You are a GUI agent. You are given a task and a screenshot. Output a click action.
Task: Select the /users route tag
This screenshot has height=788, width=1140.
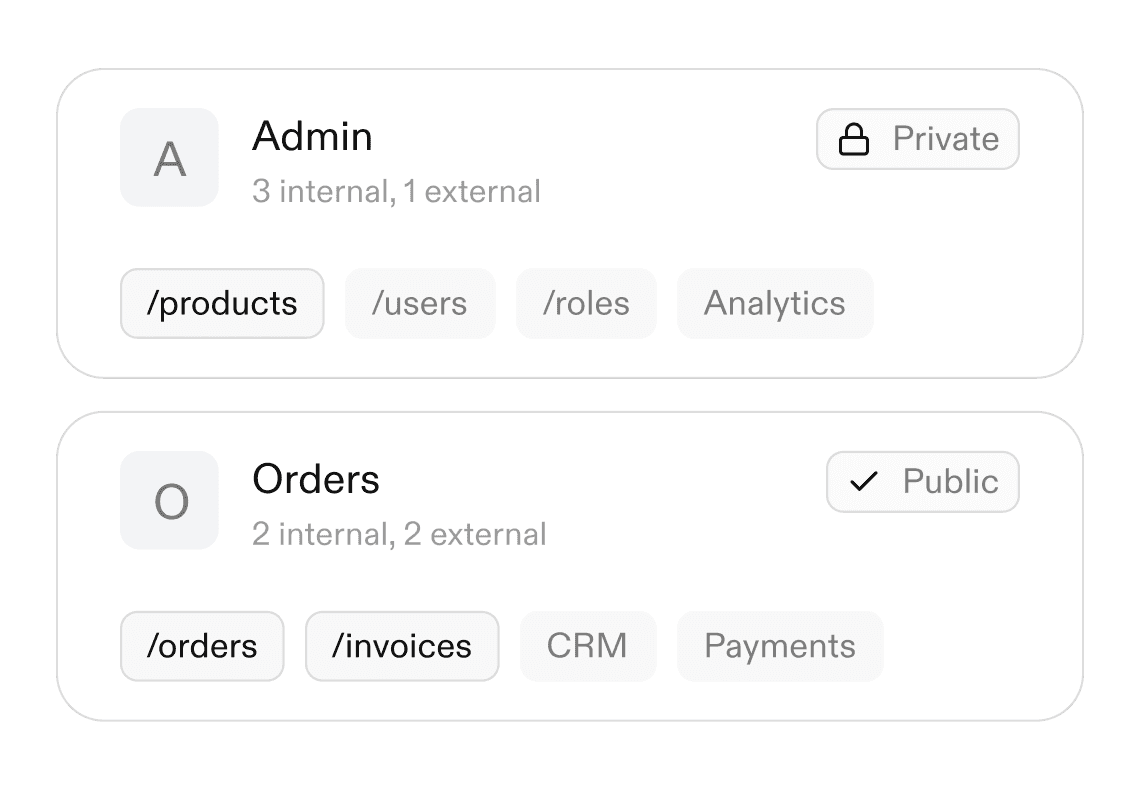(x=420, y=303)
